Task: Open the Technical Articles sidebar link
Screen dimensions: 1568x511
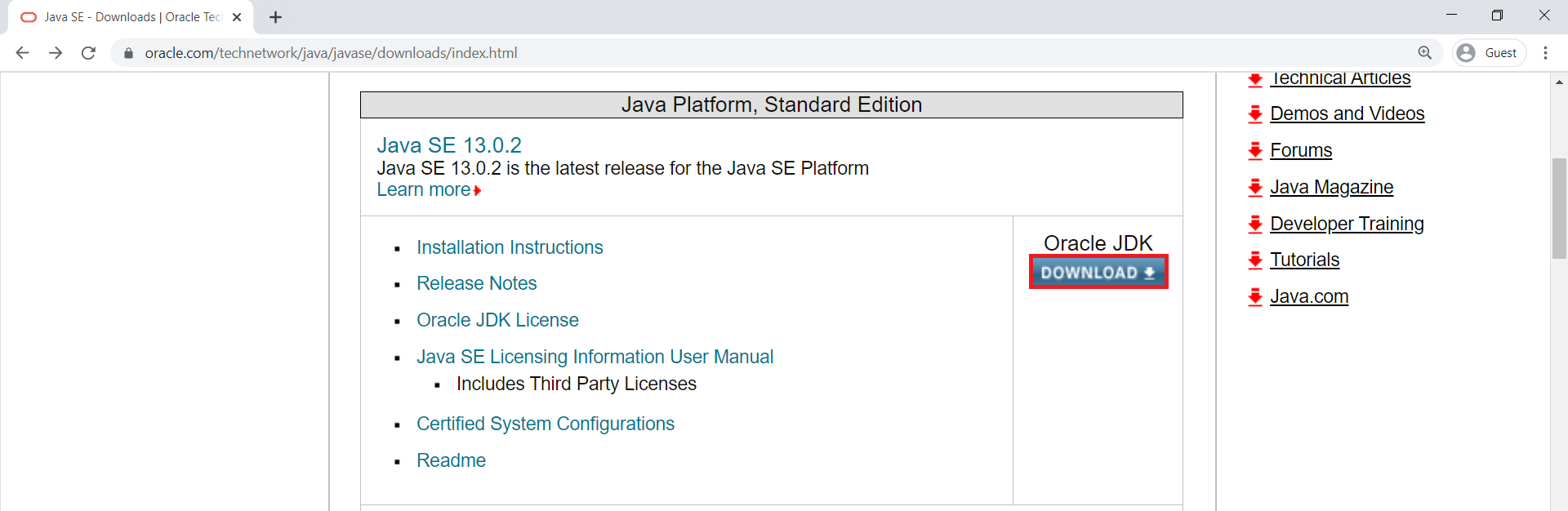Action: click(1340, 78)
